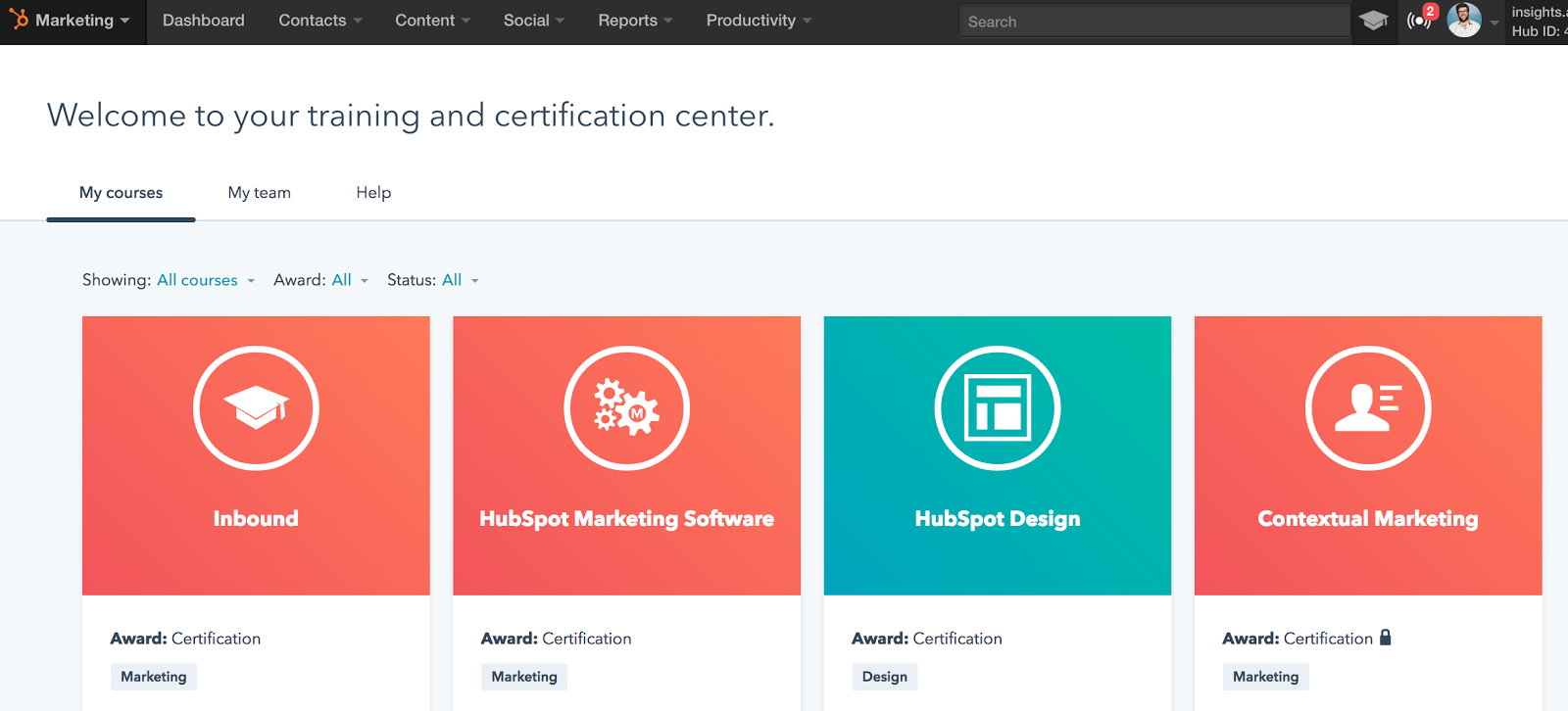Switch to the Help tab
Screen dimensions: 1568x711
[373, 193]
